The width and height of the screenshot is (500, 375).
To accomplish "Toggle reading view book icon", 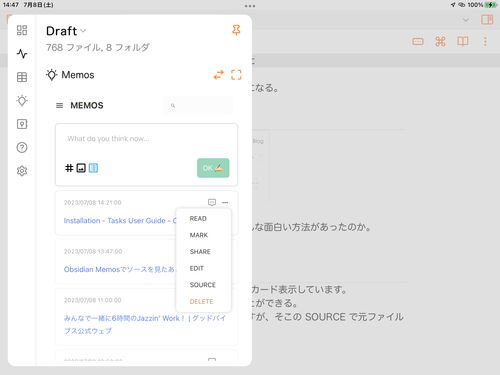I will [463, 42].
